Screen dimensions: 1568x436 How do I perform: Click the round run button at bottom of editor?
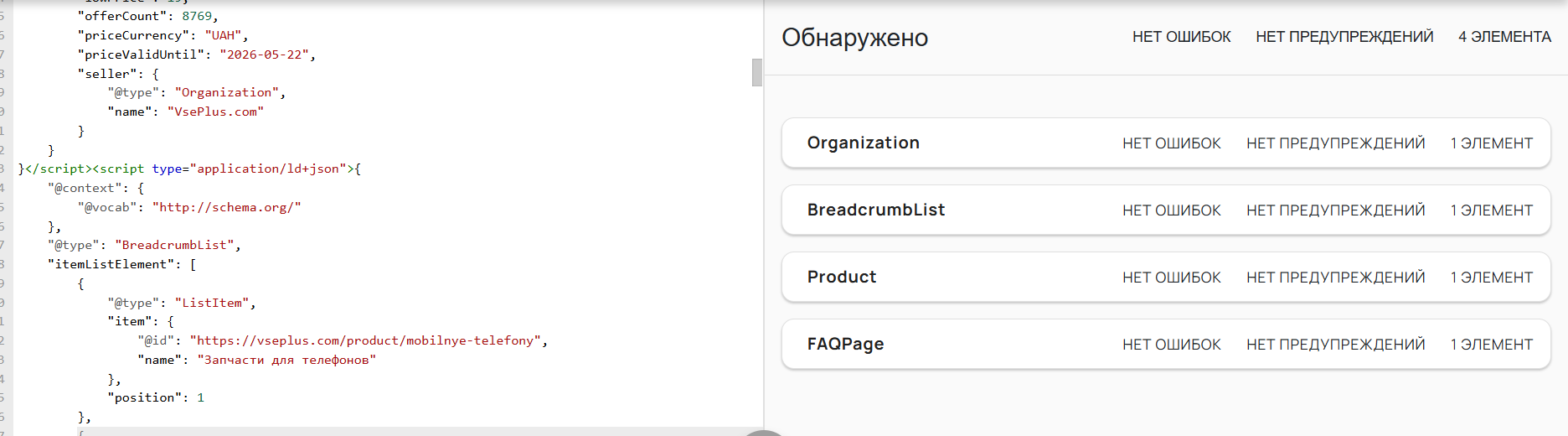(x=763, y=433)
